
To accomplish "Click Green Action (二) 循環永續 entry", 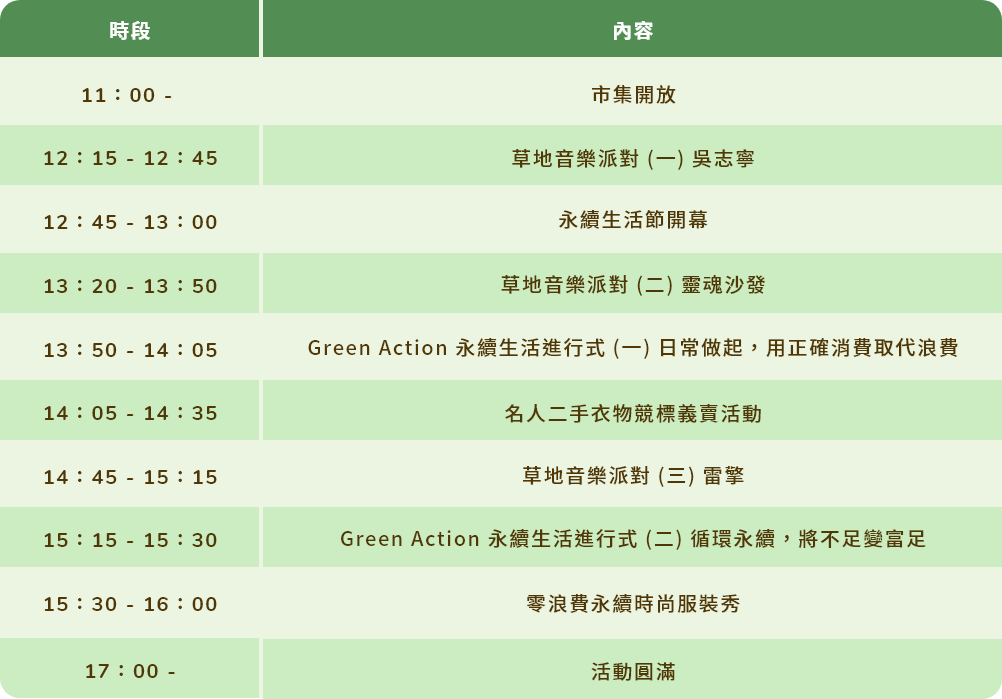I will [x=633, y=540].
